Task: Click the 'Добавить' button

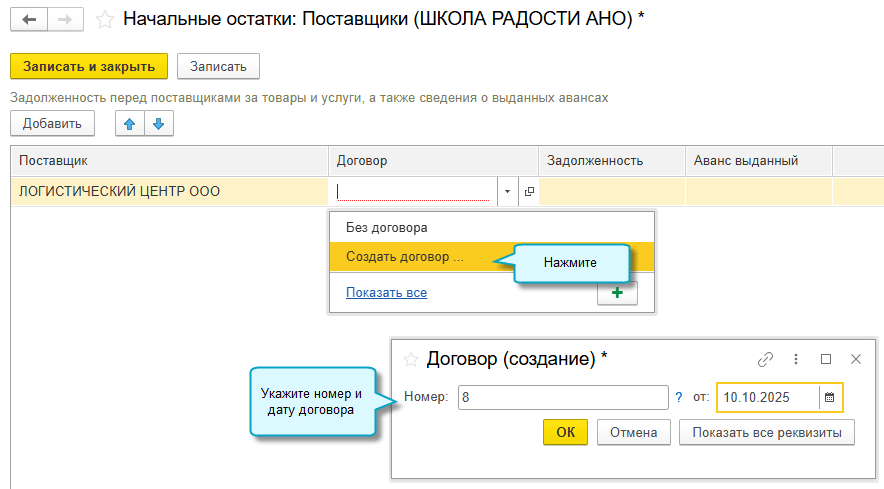Action: 52,123
